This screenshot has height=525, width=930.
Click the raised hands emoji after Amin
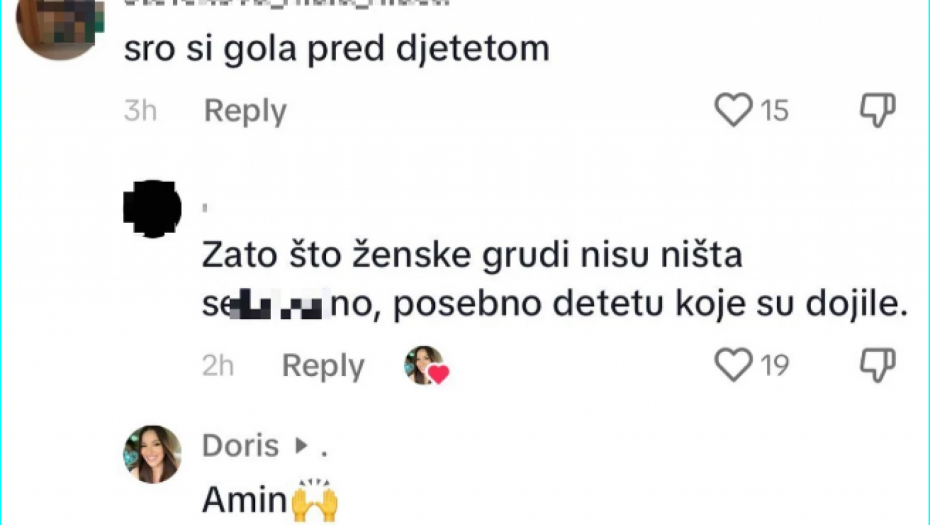[x=314, y=499]
